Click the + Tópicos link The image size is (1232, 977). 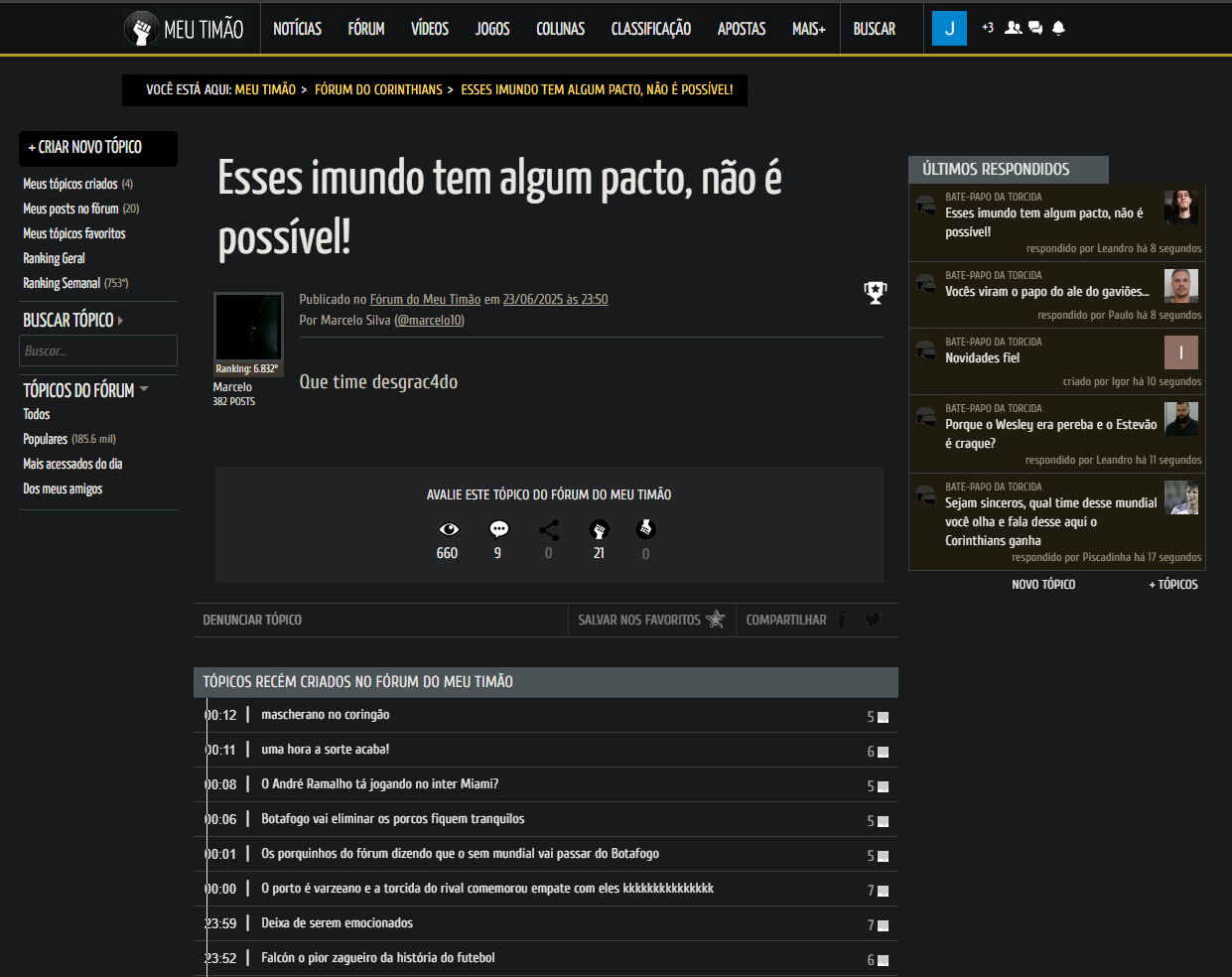[x=1173, y=584]
